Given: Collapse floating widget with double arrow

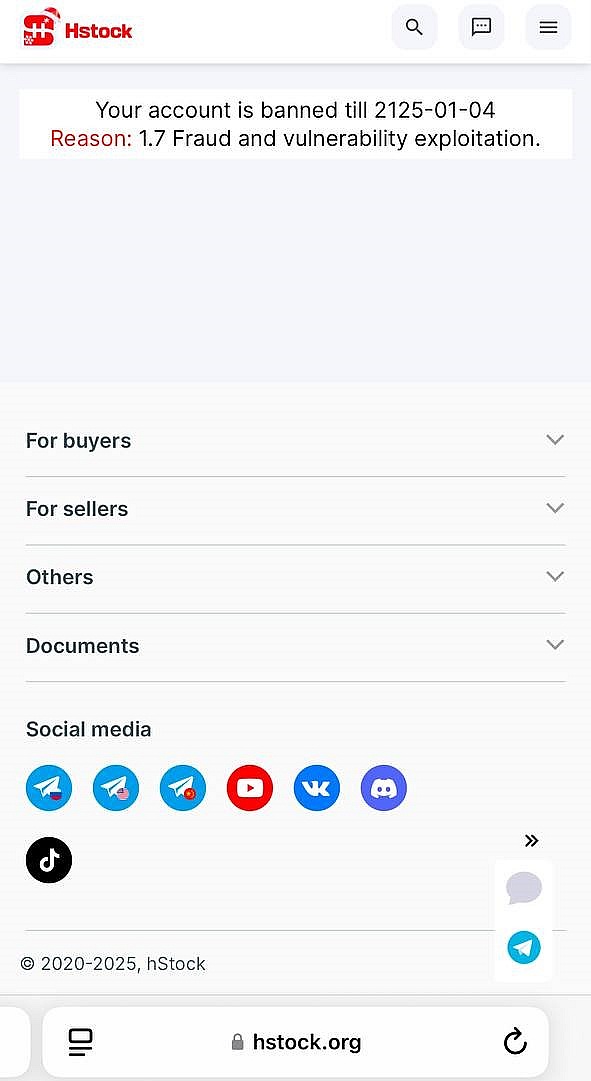Looking at the screenshot, I should pyautogui.click(x=531, y=840).
